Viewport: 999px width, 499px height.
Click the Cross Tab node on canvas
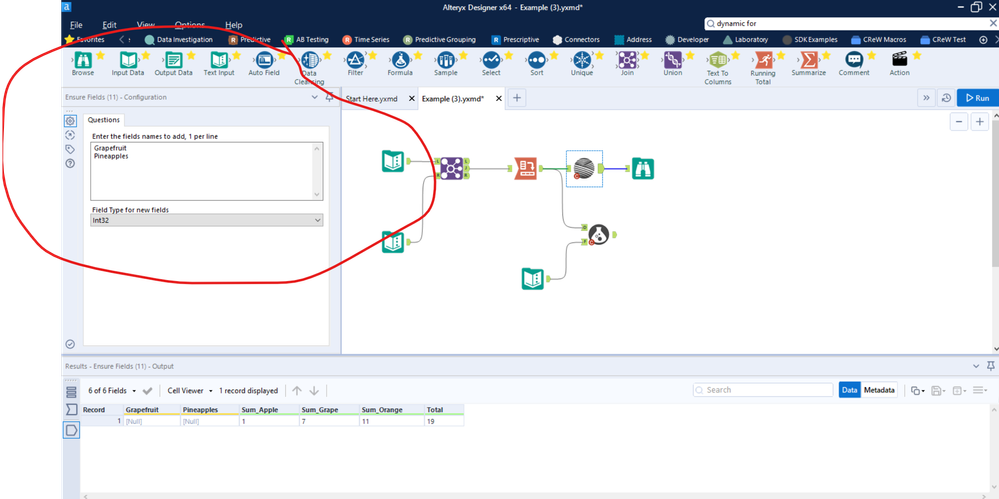click(526, 168)
